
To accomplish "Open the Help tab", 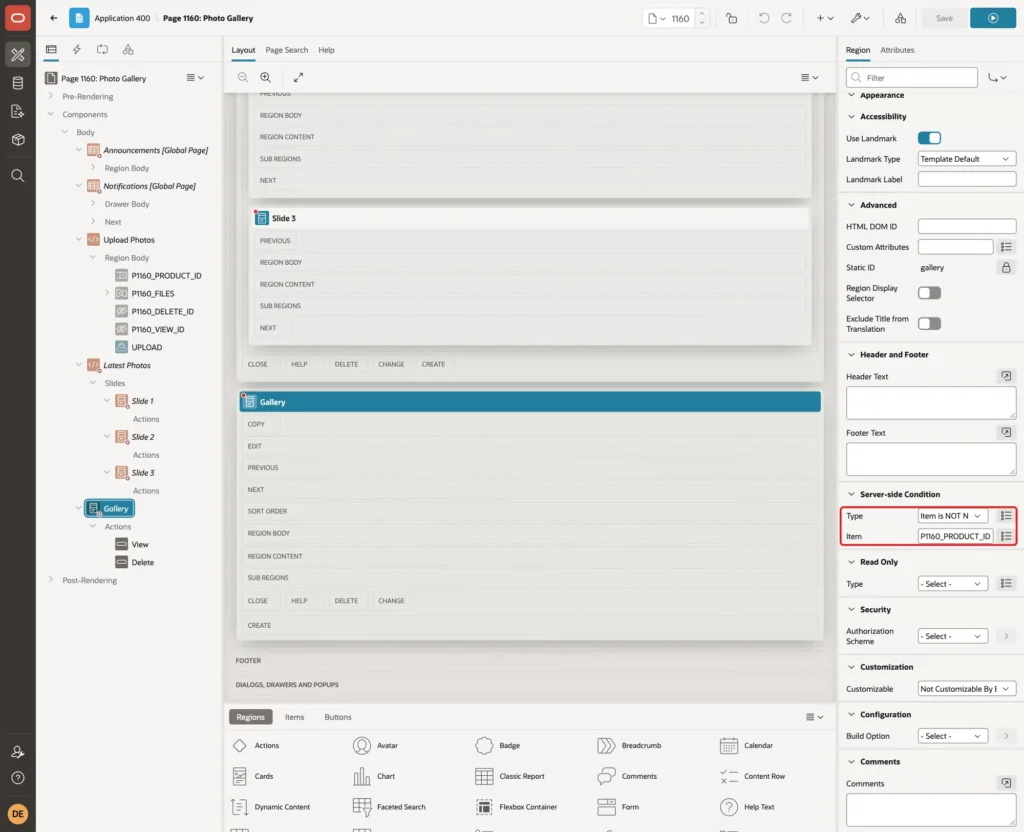I will (326, 50).
